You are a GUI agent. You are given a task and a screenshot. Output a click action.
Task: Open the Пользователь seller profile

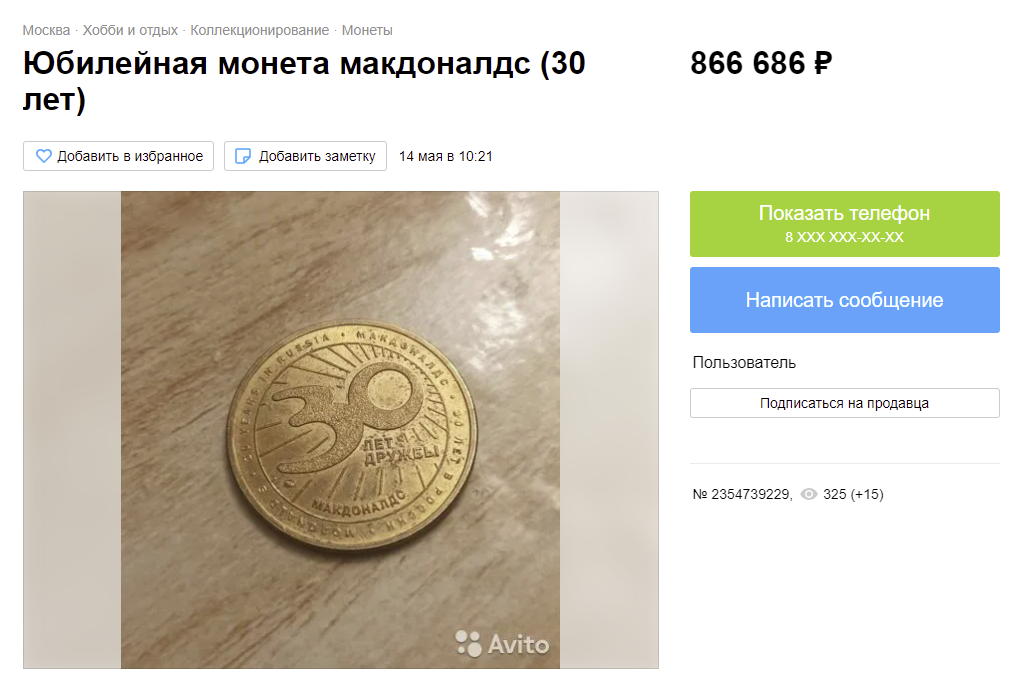pyautogui.click(x=744, y=362)
